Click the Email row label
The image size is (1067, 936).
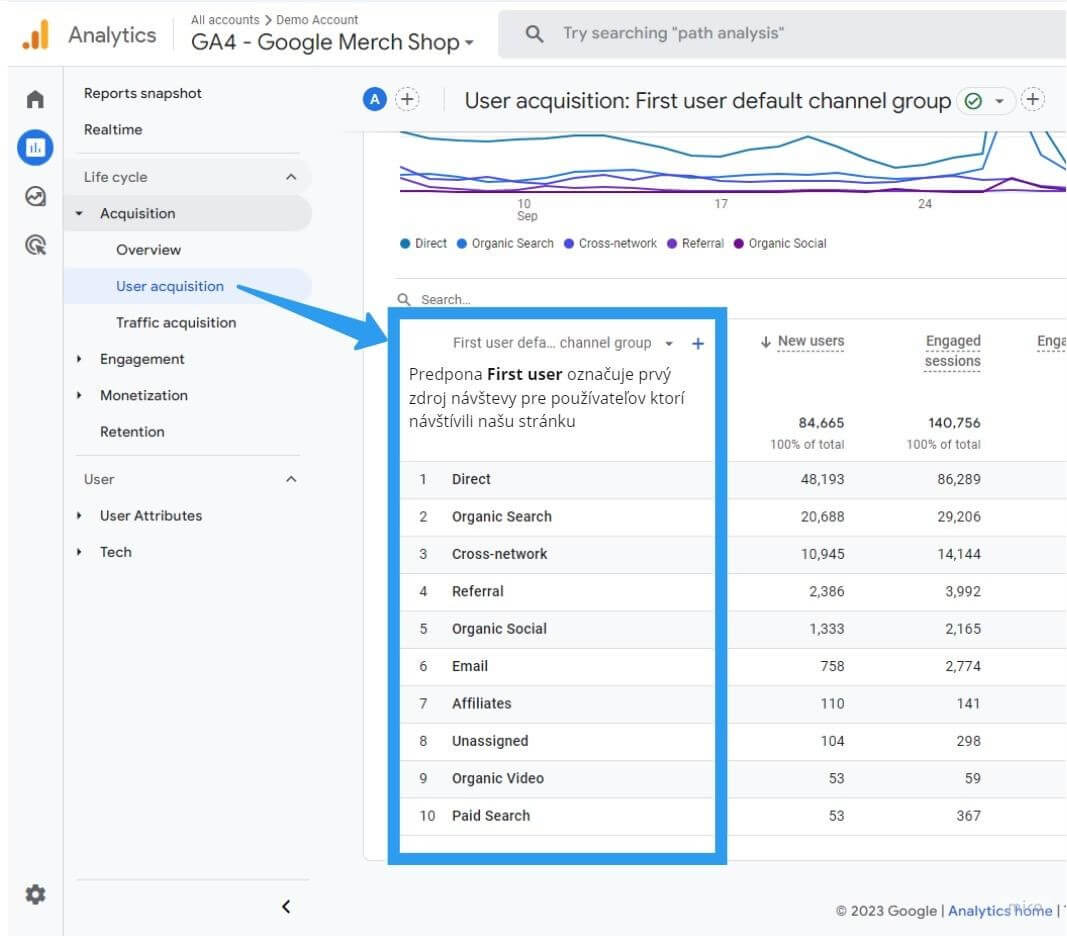coord(470,666)
